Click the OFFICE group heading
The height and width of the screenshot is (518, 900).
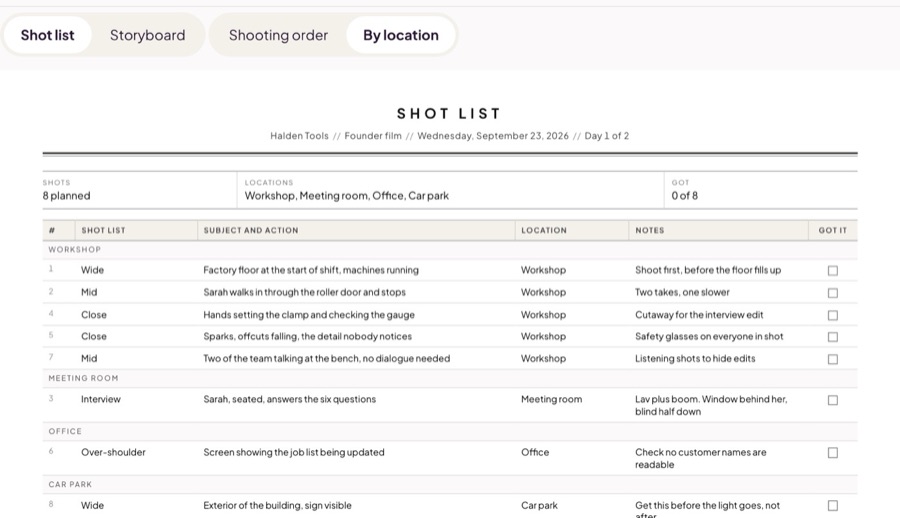click(x=65, y=431)
